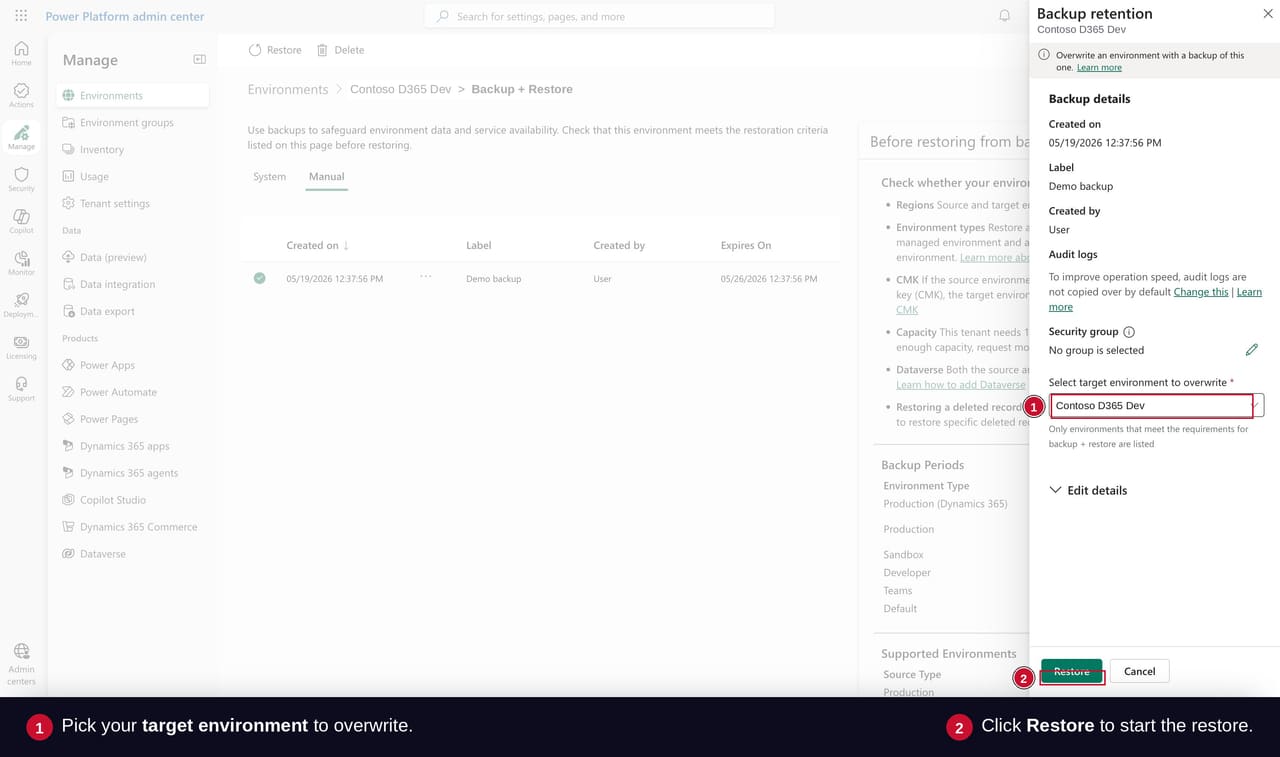Click Change this audit logs link

(1201, 292)
